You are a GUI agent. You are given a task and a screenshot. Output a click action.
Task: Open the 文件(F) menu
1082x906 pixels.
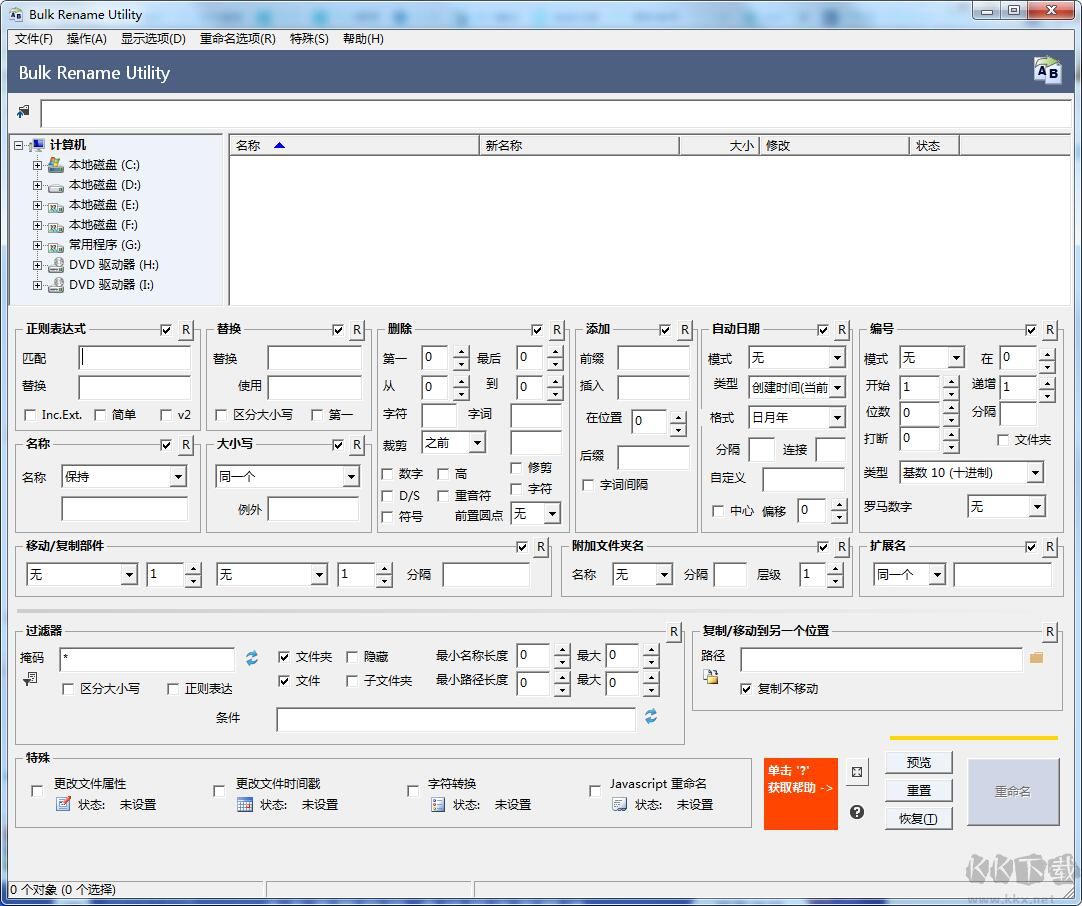[34, 39]
